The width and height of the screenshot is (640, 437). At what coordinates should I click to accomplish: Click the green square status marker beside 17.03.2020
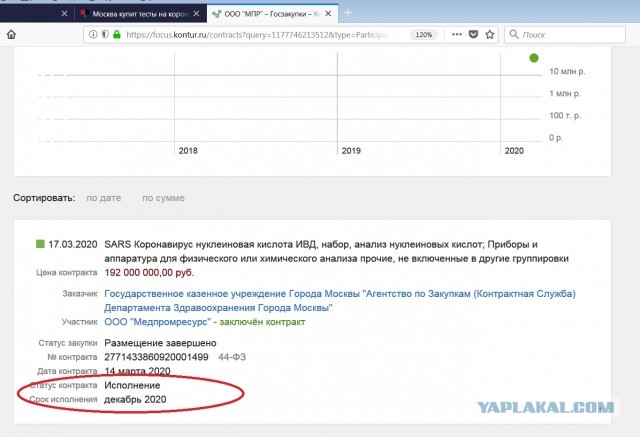point(40,244)
